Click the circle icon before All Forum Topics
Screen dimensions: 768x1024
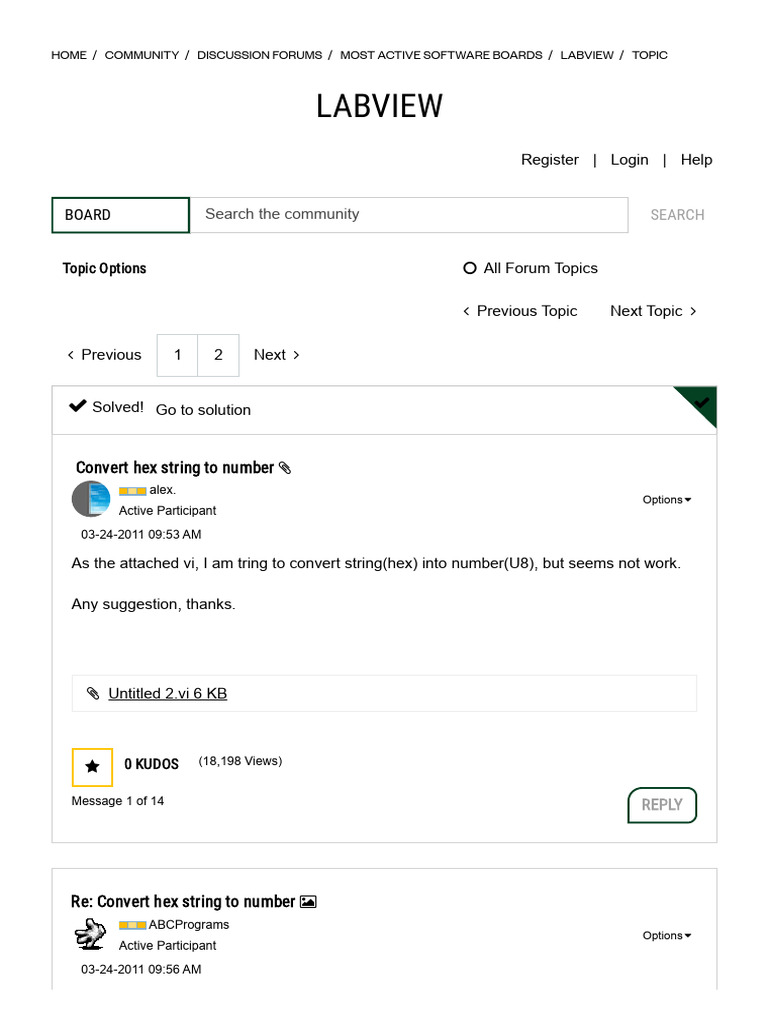point(470,268)
